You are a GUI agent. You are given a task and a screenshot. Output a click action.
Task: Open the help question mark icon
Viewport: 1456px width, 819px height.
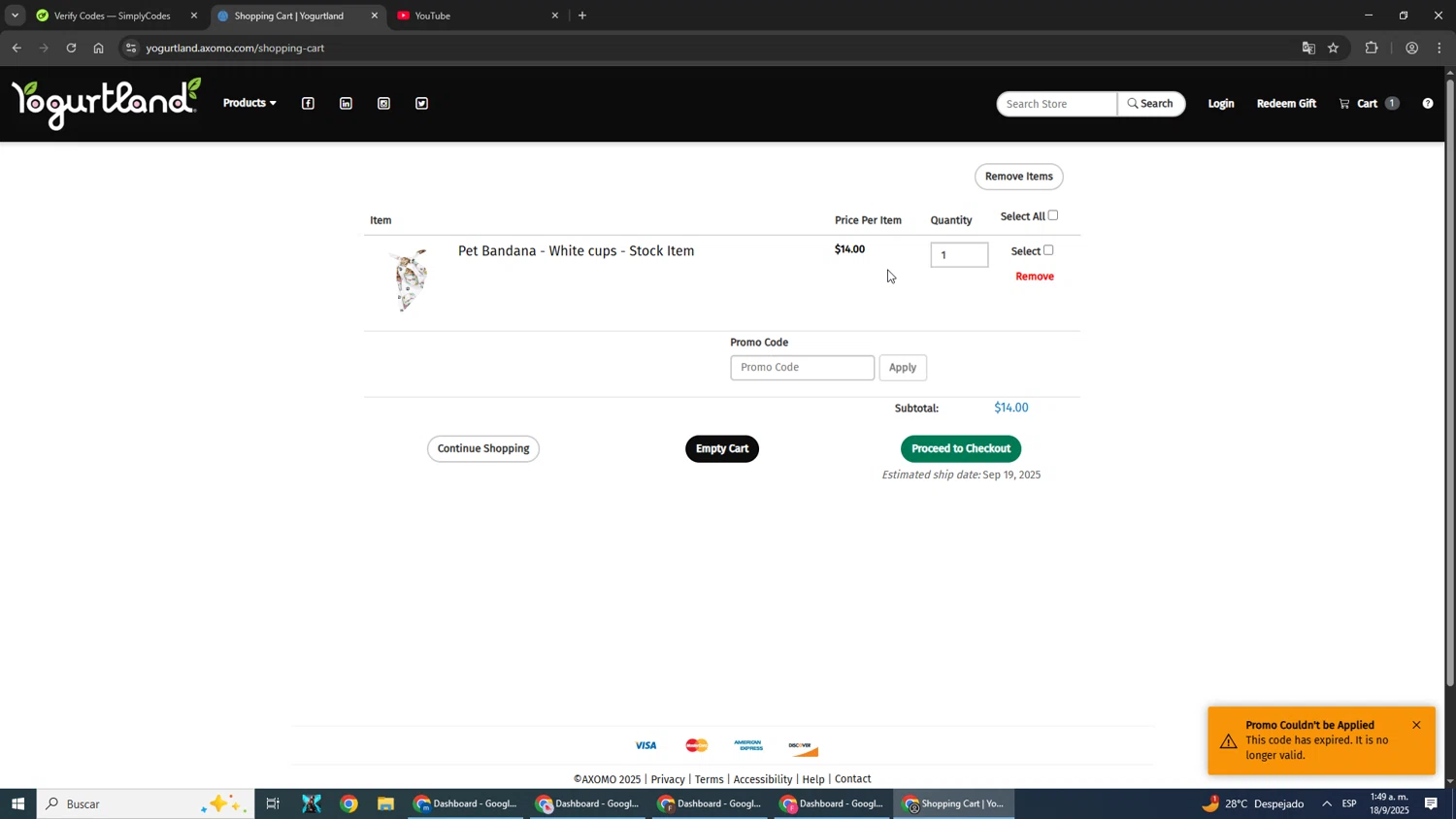click(x=1427, y=104)
